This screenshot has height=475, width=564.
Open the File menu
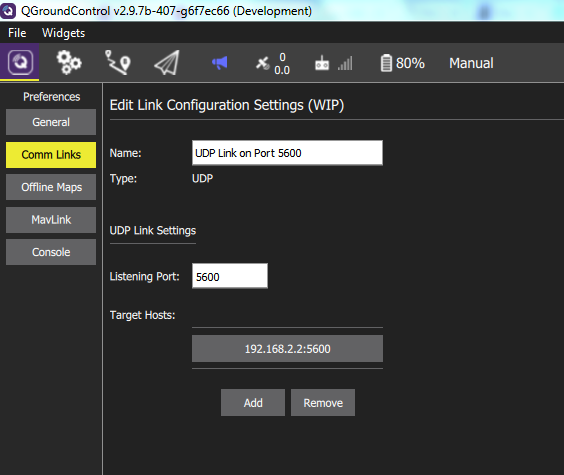(17, 33)
